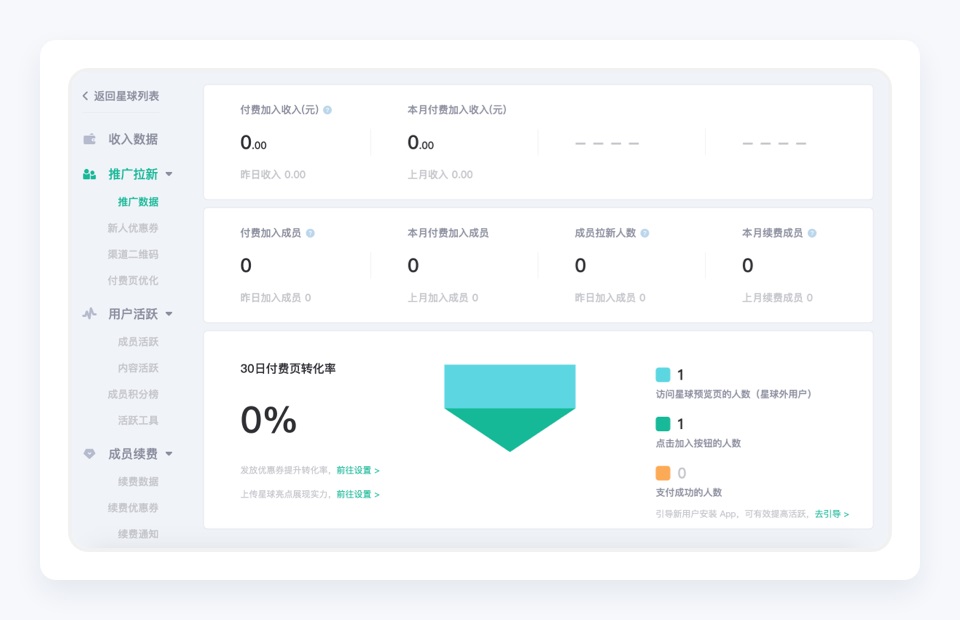960x620 pixels.
Task: Click 前往设置 link after 上传星球亮点展现实力
Action: click(358, 494)
